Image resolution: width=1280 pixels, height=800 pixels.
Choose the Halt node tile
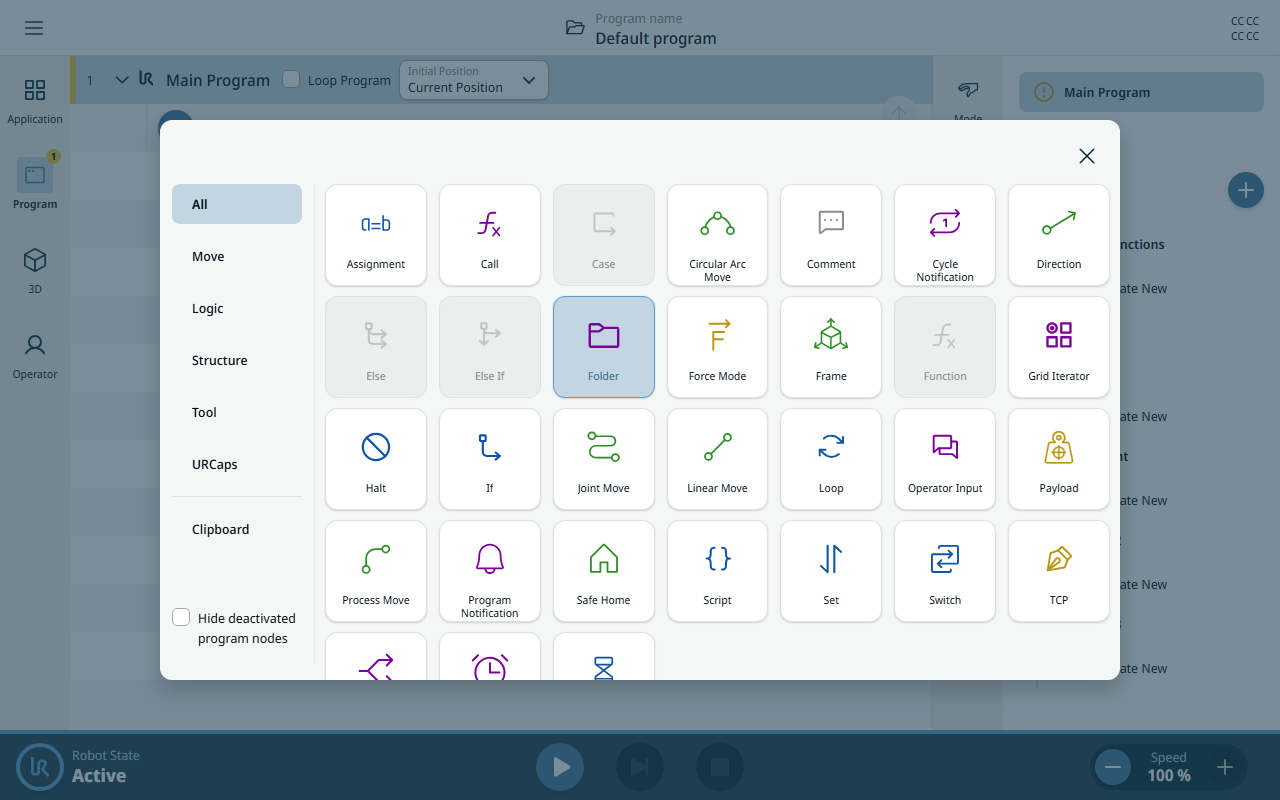click(x=376, y=458)
